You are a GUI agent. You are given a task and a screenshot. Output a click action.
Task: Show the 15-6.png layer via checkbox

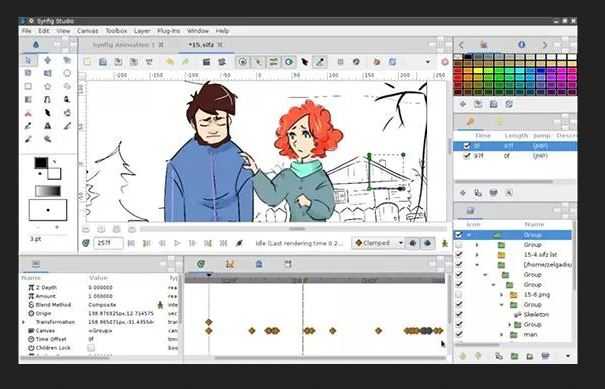click(x=459, y=294)
